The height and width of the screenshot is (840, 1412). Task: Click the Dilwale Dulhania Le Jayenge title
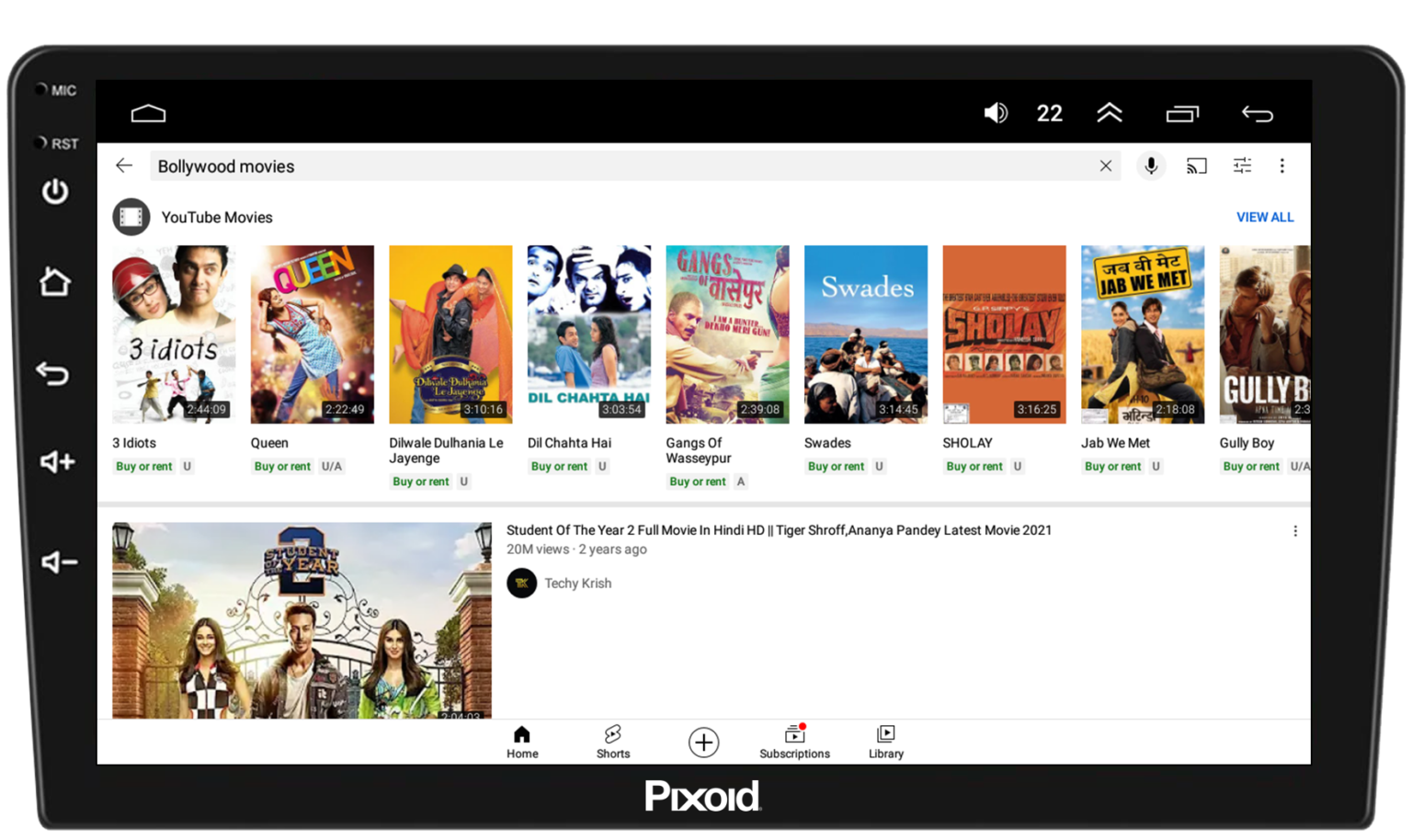(x=447, y=450)
